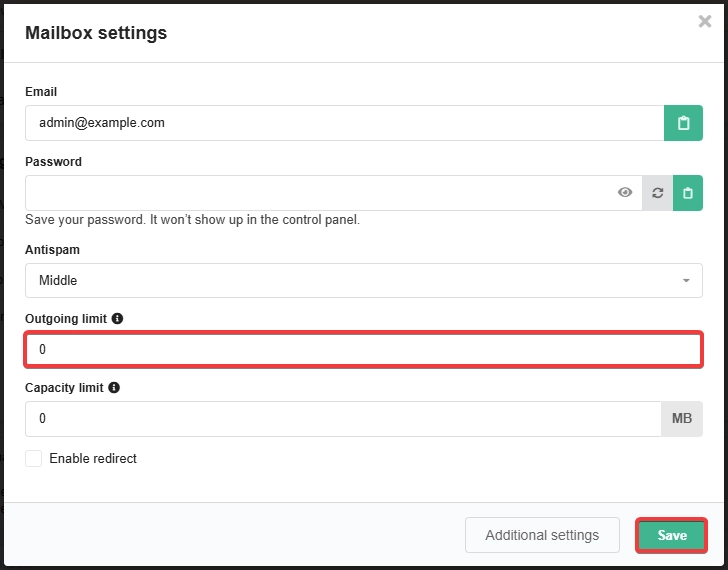Open the Antispam dropdown showing Middle
The width and height of the screenshot is (728, 570).
[x=364, y=280]
